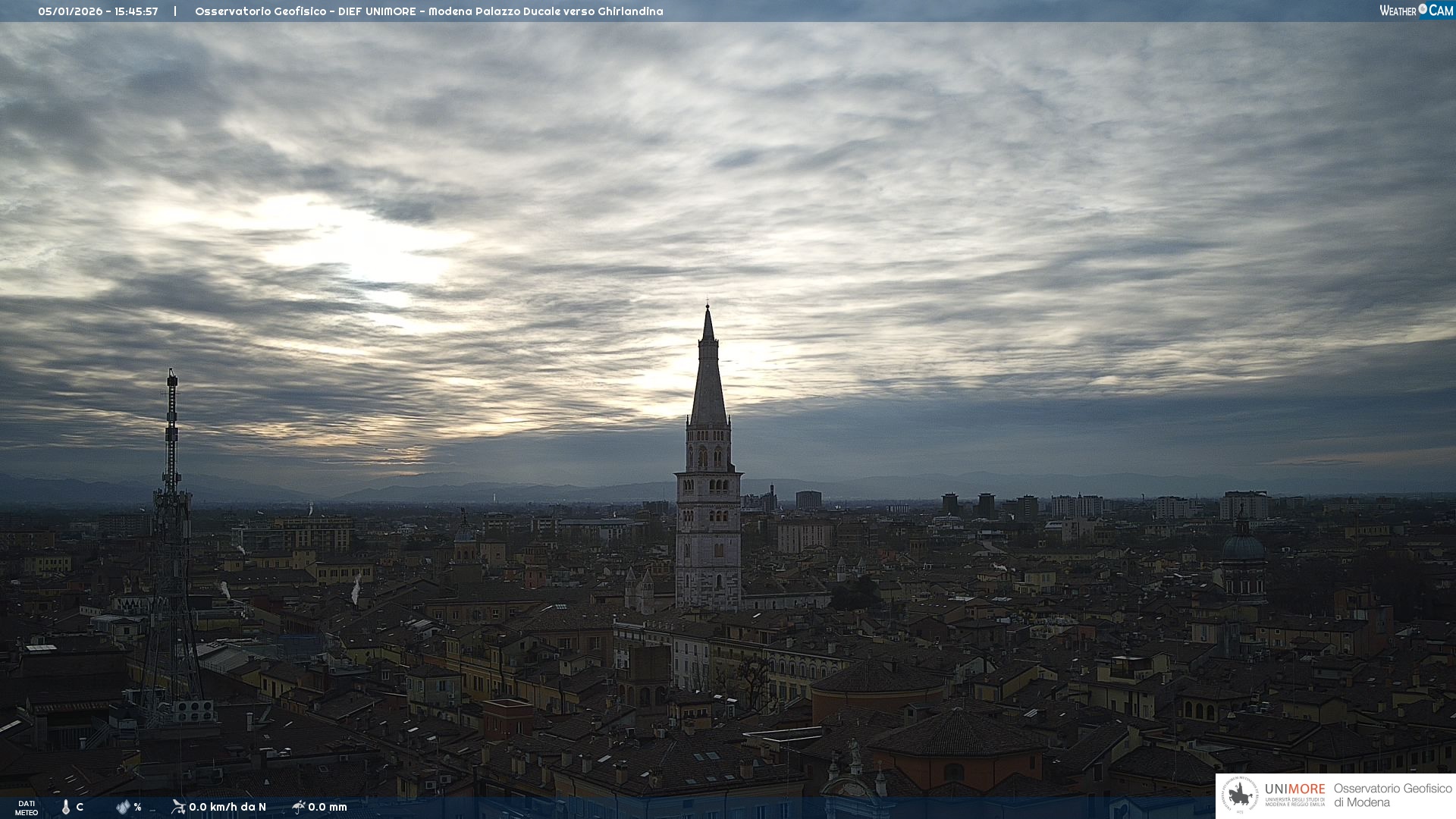1456x819 pixels.
Task: Click the wind vane anemometer icon
Action: click(x=178, y=806)
